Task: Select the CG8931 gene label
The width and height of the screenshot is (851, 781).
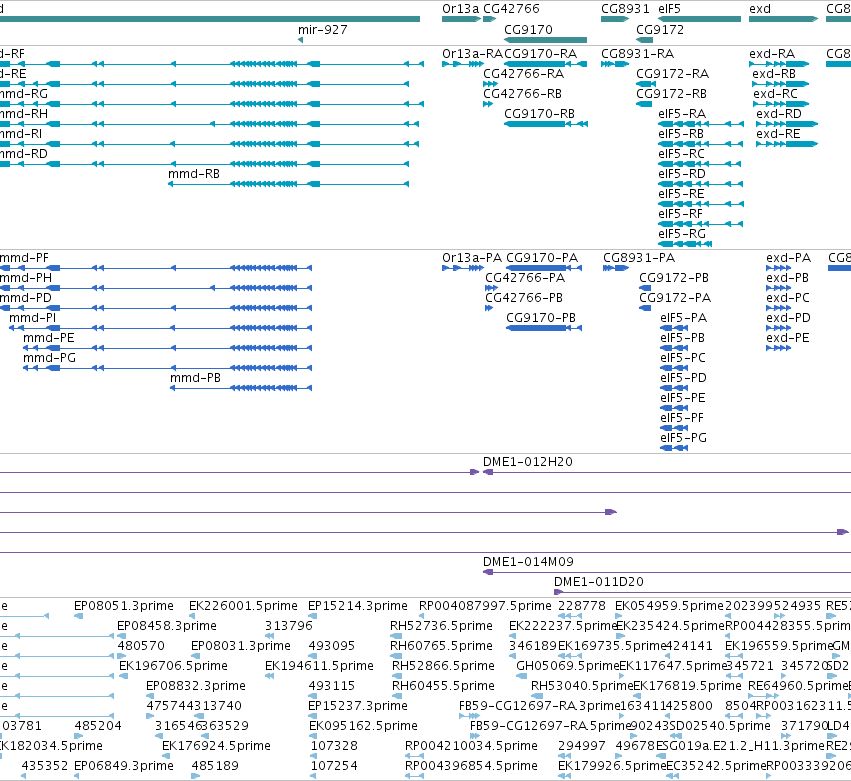Action: click(x=625, y=9)
